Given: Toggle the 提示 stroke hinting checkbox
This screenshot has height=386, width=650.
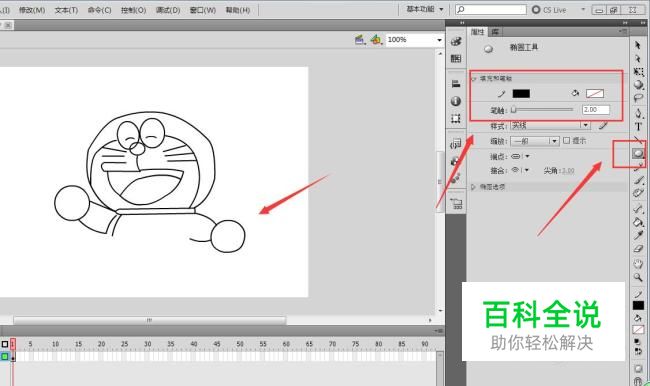Looking at the screenshot, I should coord(567,141).
